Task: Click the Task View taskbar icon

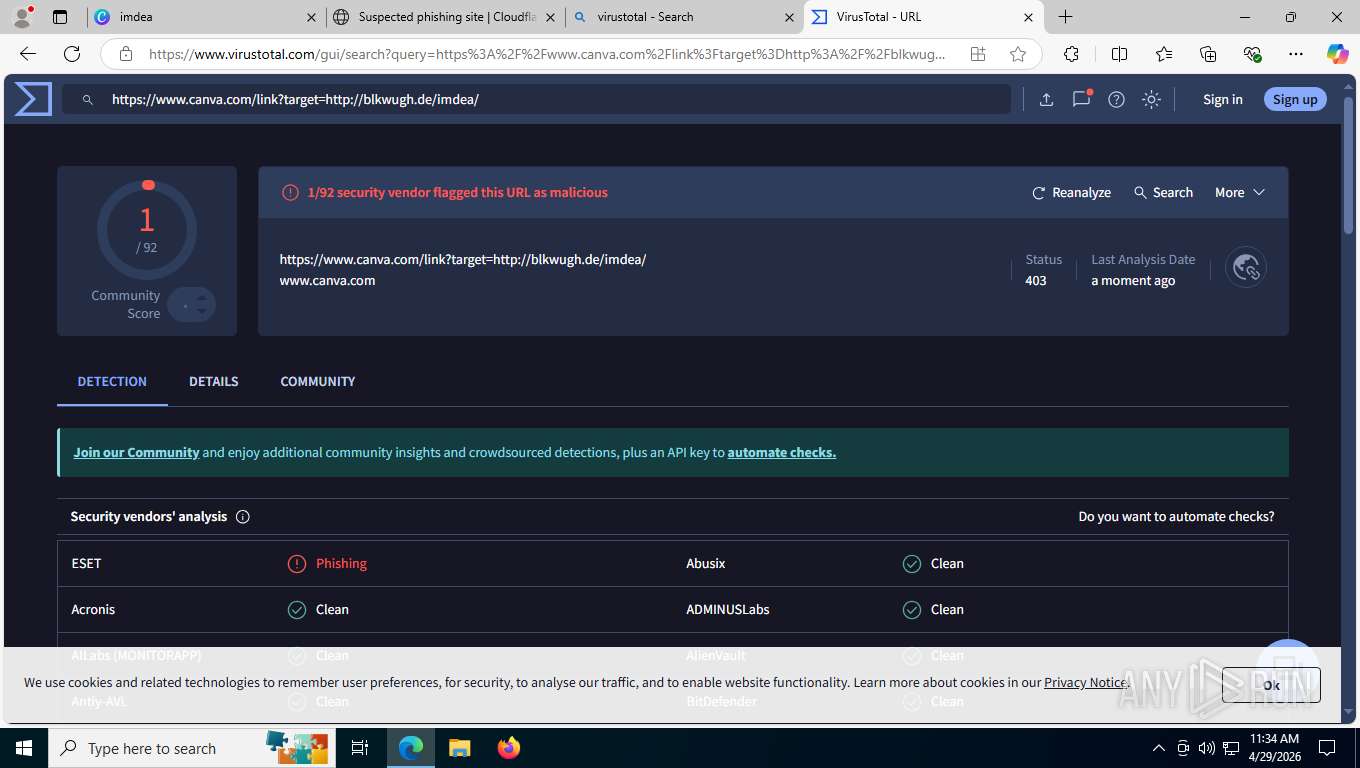Action: (360, 748)
